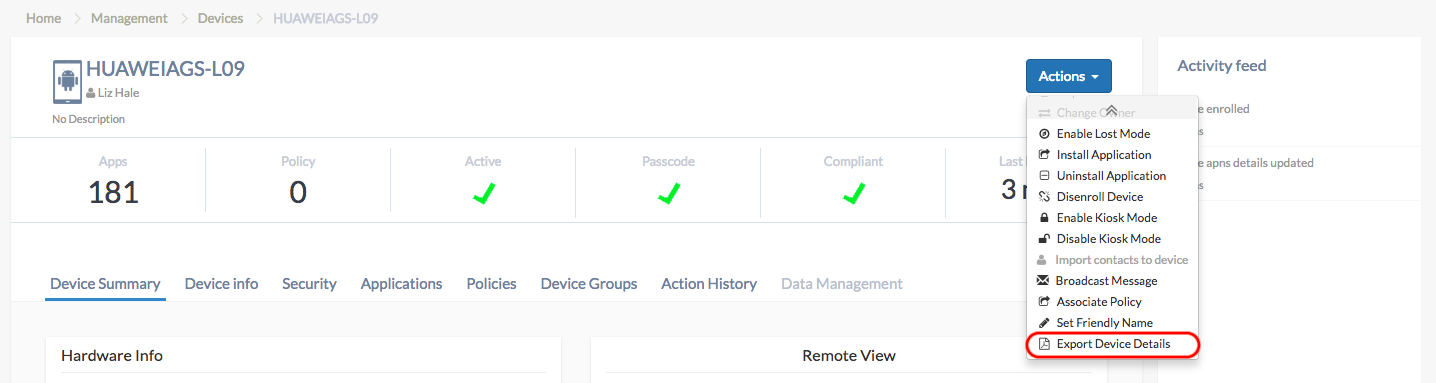Open the Data Management tab
This screenshot has width=1436, height=383.
[x=842, y=284]
